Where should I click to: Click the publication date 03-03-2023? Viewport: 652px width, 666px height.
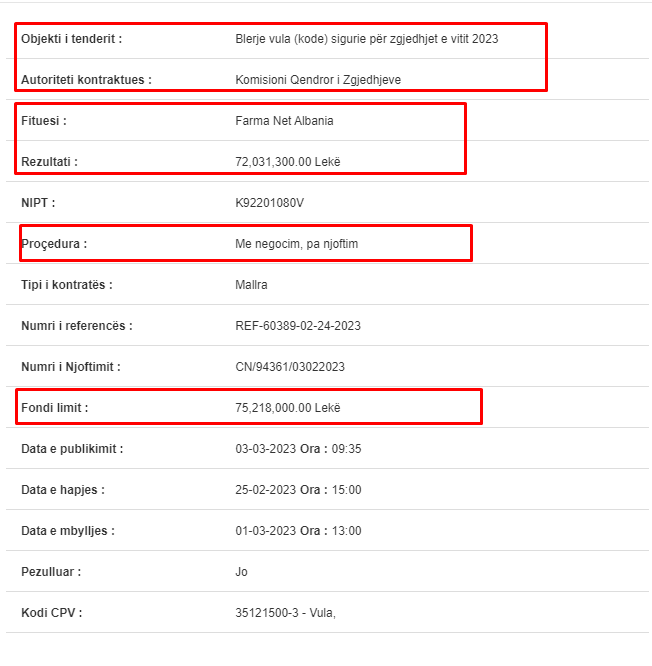click(264, 449)
